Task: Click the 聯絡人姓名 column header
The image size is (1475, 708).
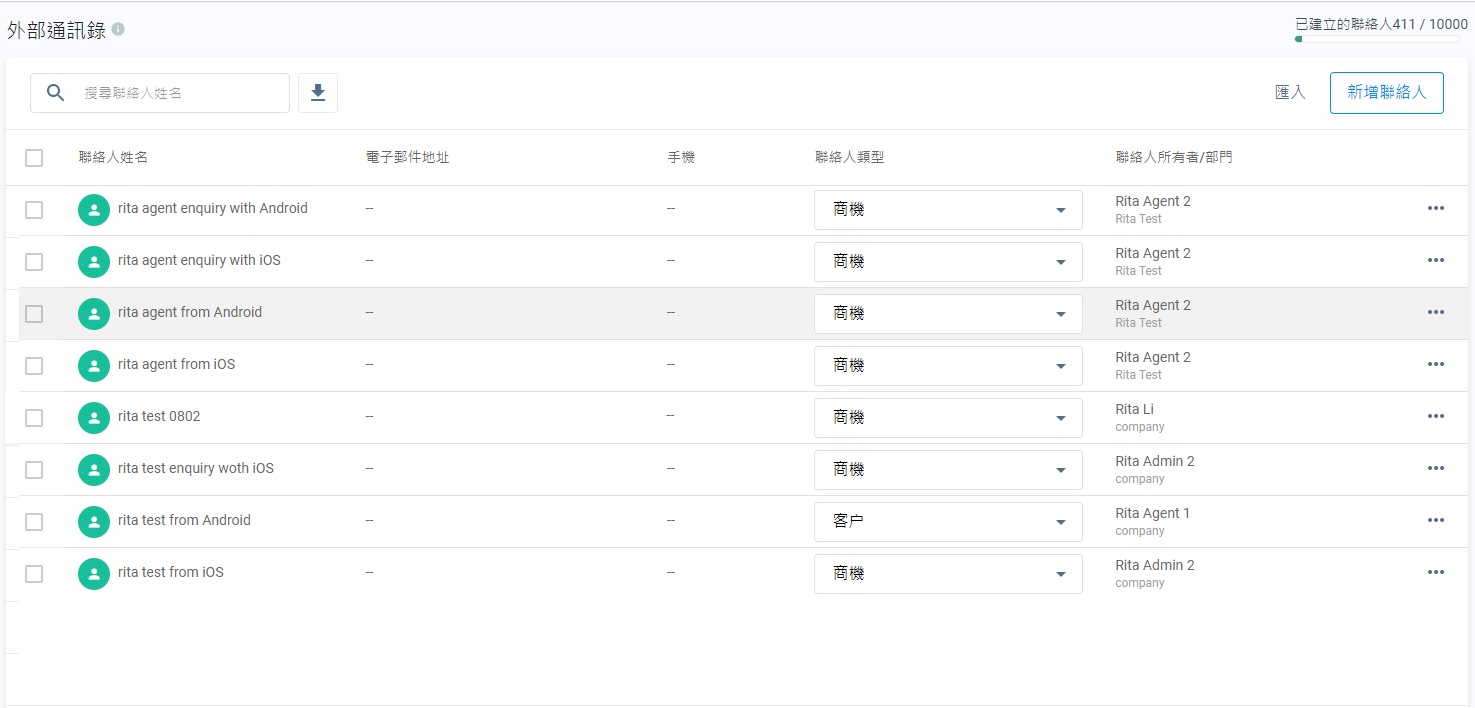Action: pos(113,157)
